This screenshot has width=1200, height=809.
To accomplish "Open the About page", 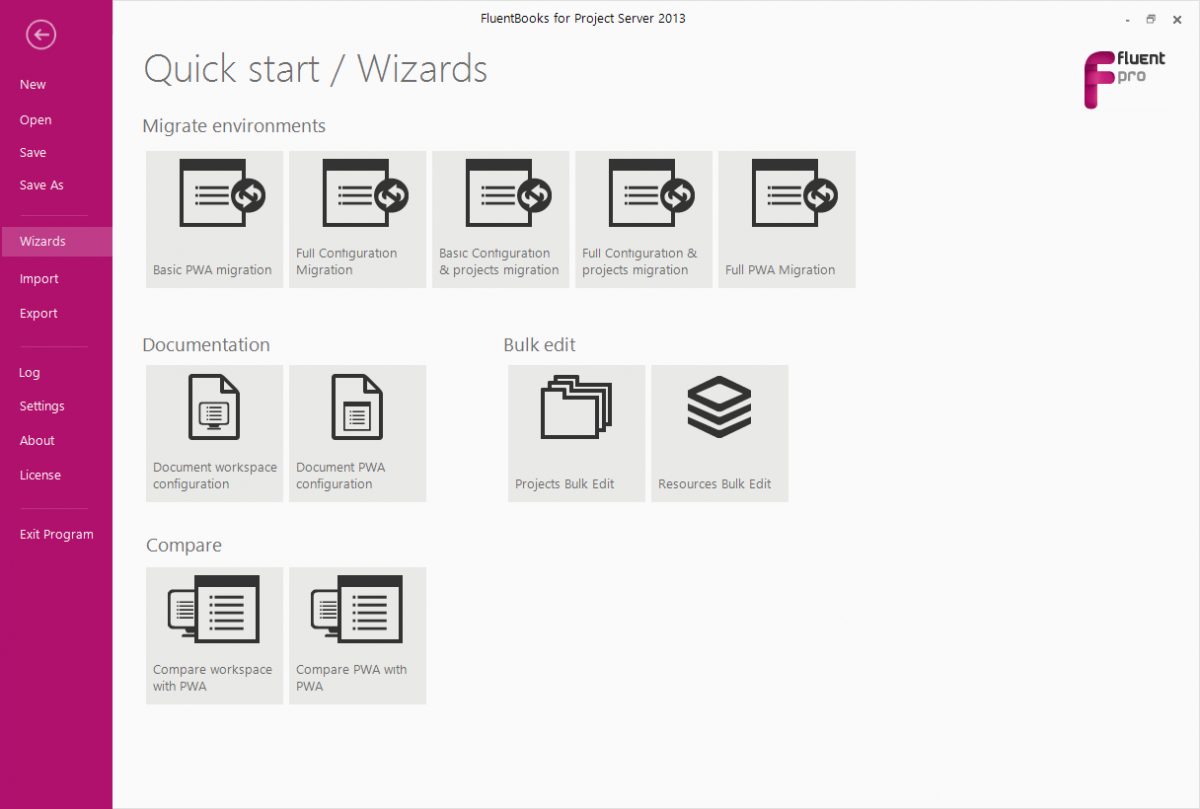I will [37, 440].
